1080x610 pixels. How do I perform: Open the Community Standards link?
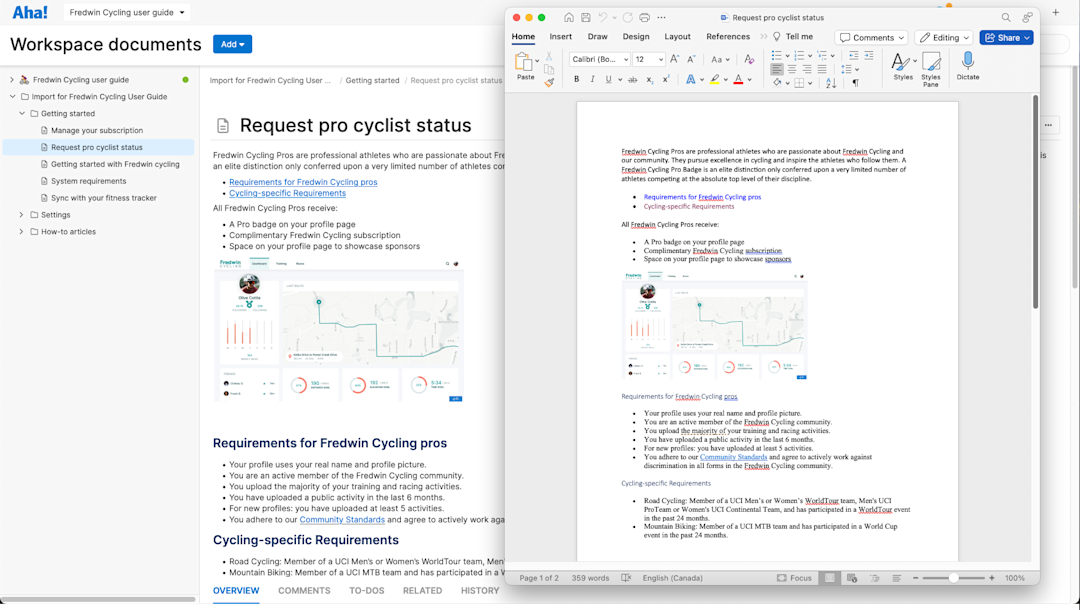(x=341, y=519)
